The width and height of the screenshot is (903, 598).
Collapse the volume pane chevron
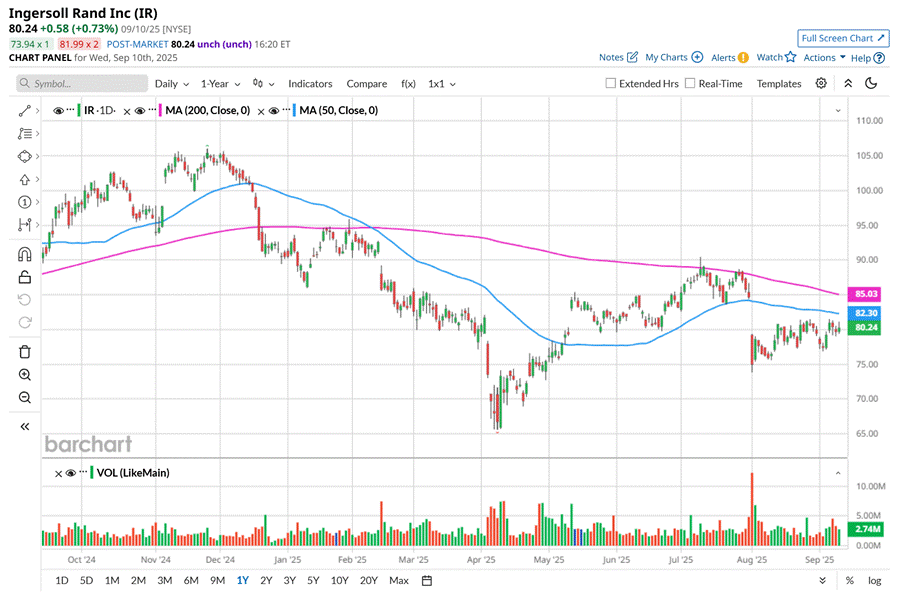coord(838,473)
